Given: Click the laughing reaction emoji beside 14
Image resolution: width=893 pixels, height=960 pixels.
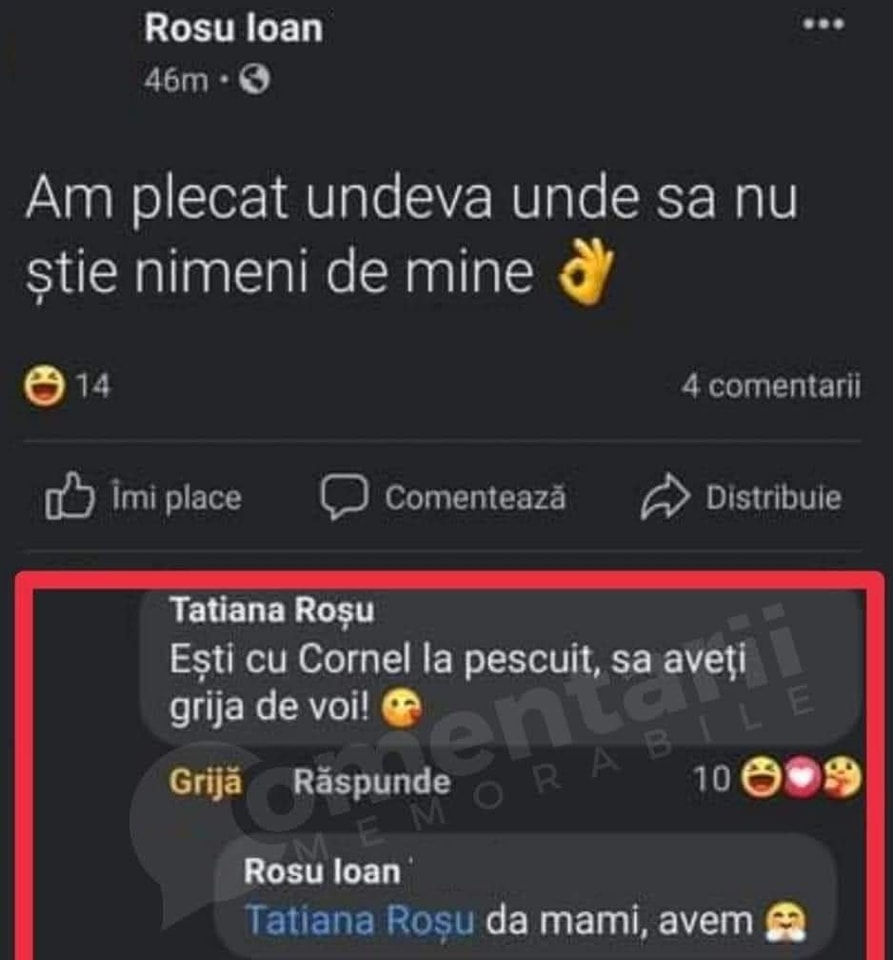Looking at the screenshot, I should point(45,386).
